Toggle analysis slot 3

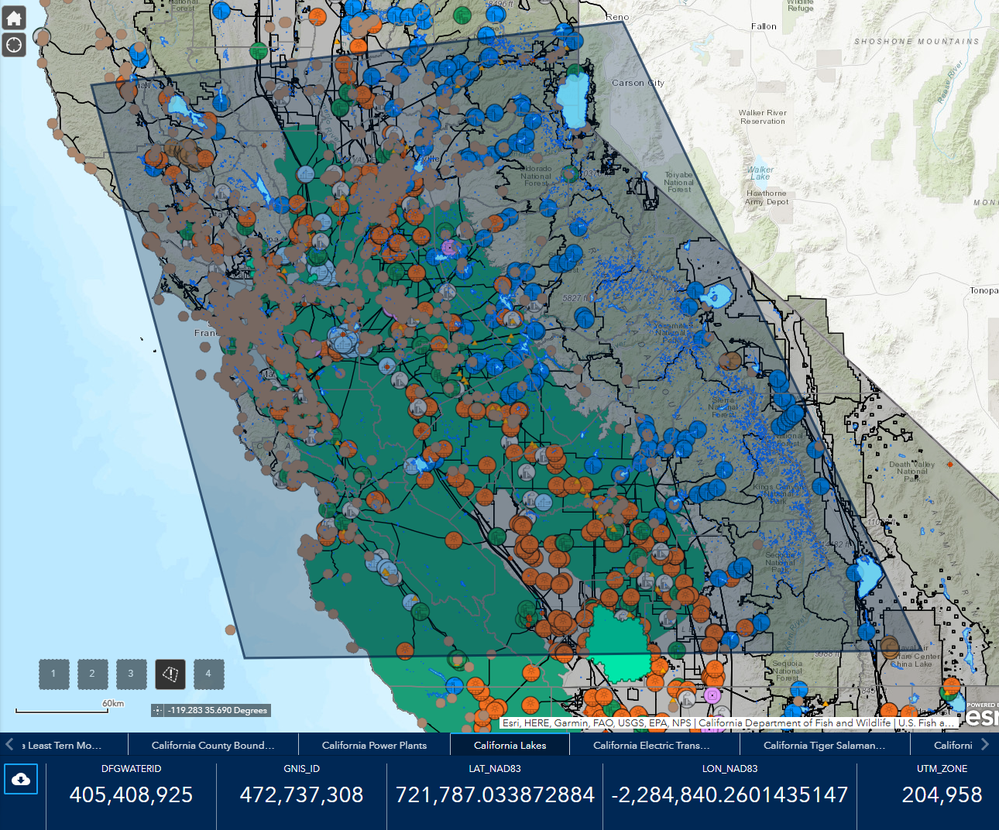coord(131,674)
